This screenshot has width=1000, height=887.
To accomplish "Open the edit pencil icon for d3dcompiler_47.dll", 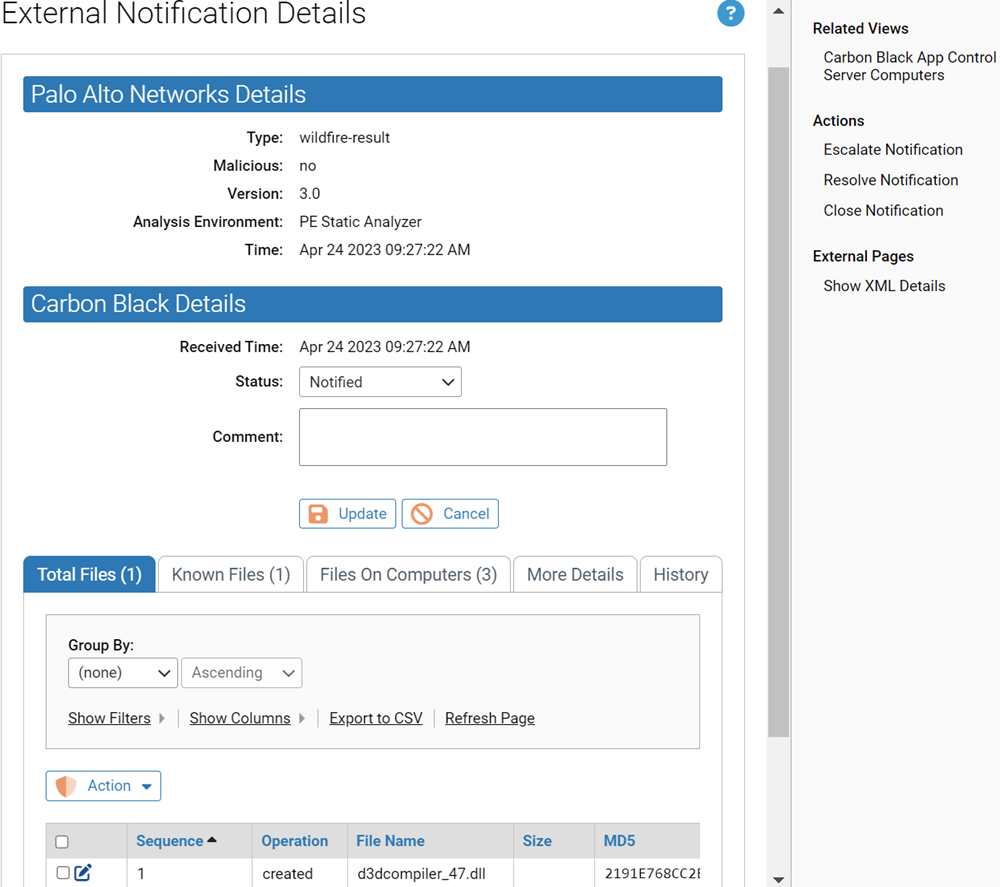I will (x=84, y=872).
